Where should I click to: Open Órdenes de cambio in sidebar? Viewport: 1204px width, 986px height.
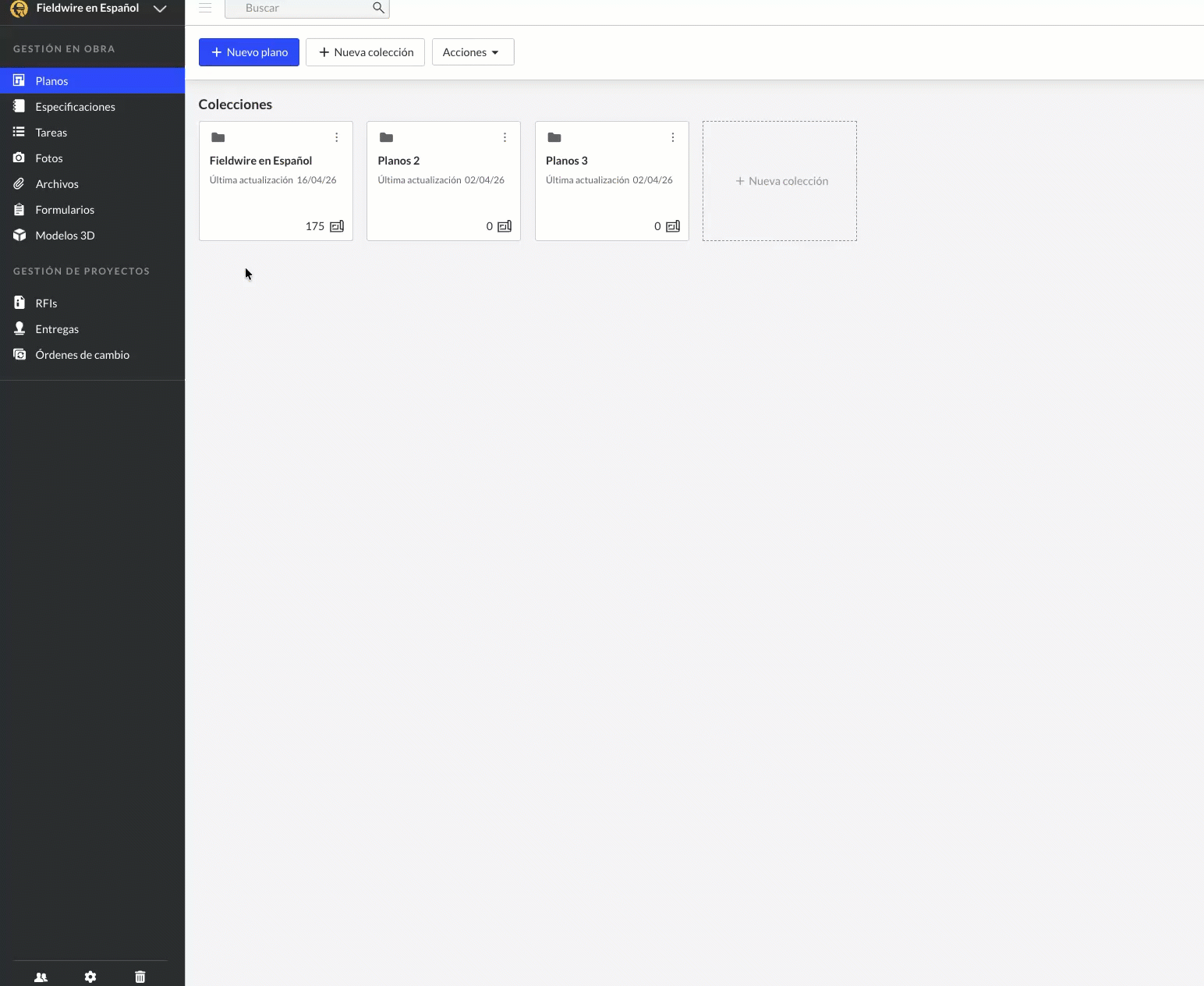[x=82, y=355]
